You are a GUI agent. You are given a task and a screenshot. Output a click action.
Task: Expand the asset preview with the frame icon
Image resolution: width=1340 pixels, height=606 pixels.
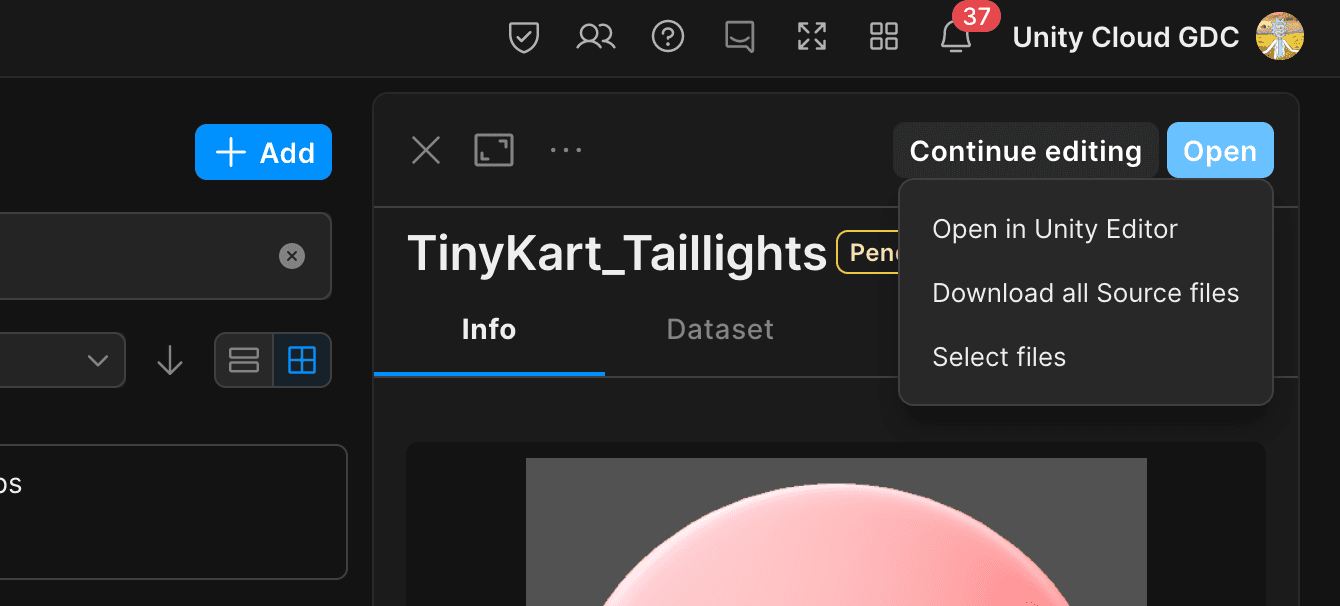click(x=493, y=149)
